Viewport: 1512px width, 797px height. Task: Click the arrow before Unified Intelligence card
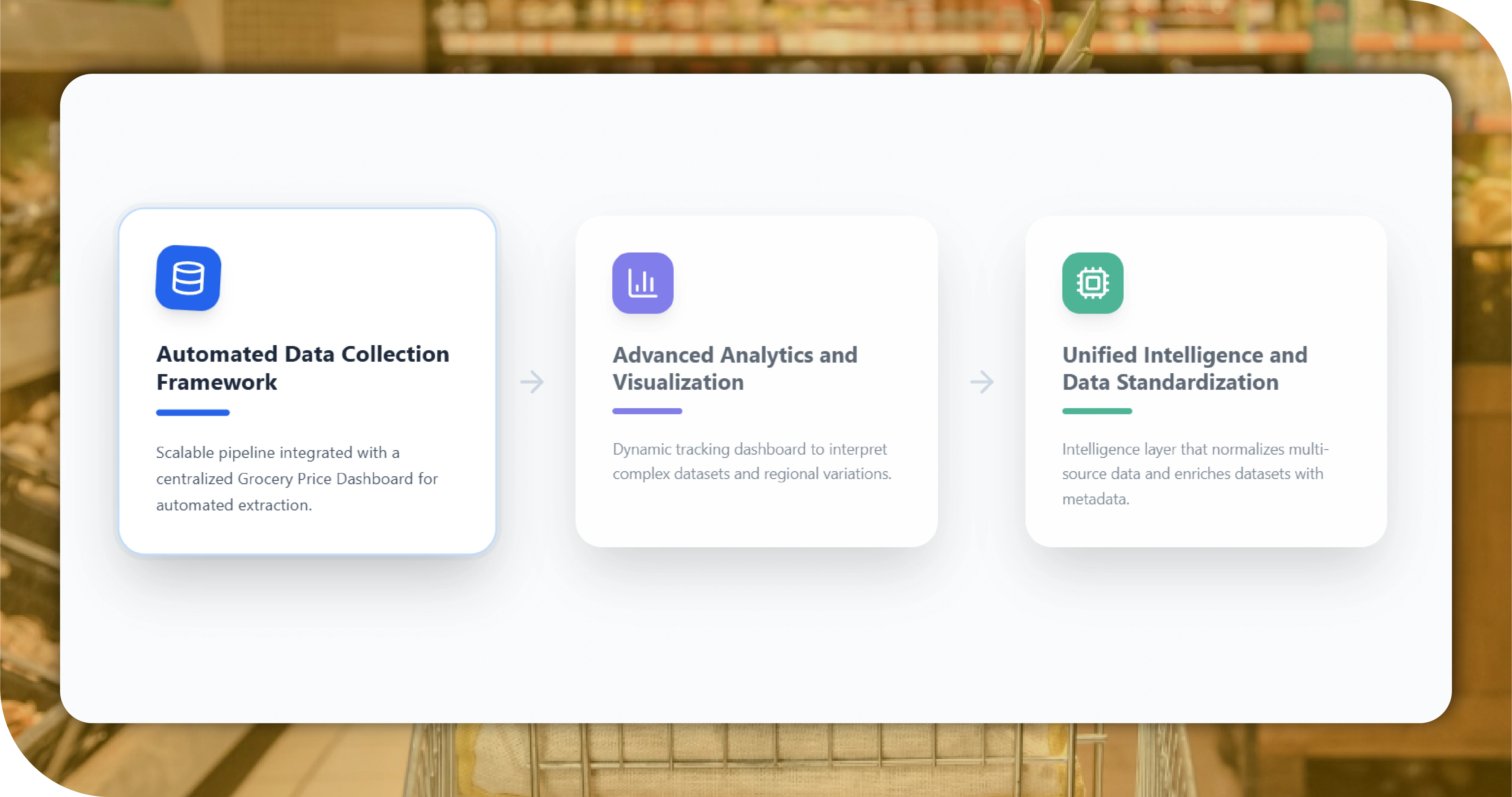coord(981,382)
